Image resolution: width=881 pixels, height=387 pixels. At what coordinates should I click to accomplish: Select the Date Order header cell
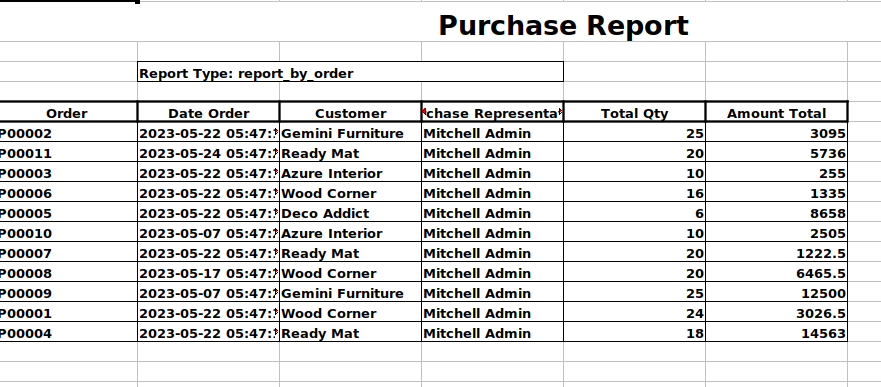pos(208,112)
